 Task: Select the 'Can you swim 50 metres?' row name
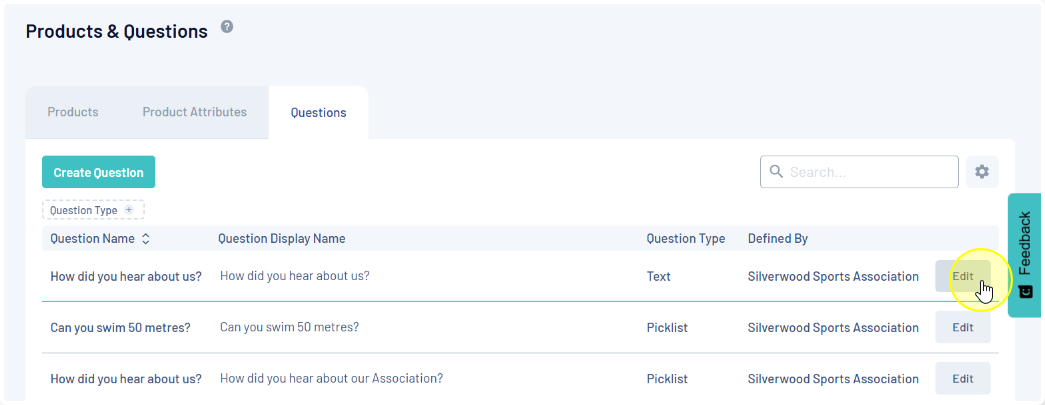(120, 328)
